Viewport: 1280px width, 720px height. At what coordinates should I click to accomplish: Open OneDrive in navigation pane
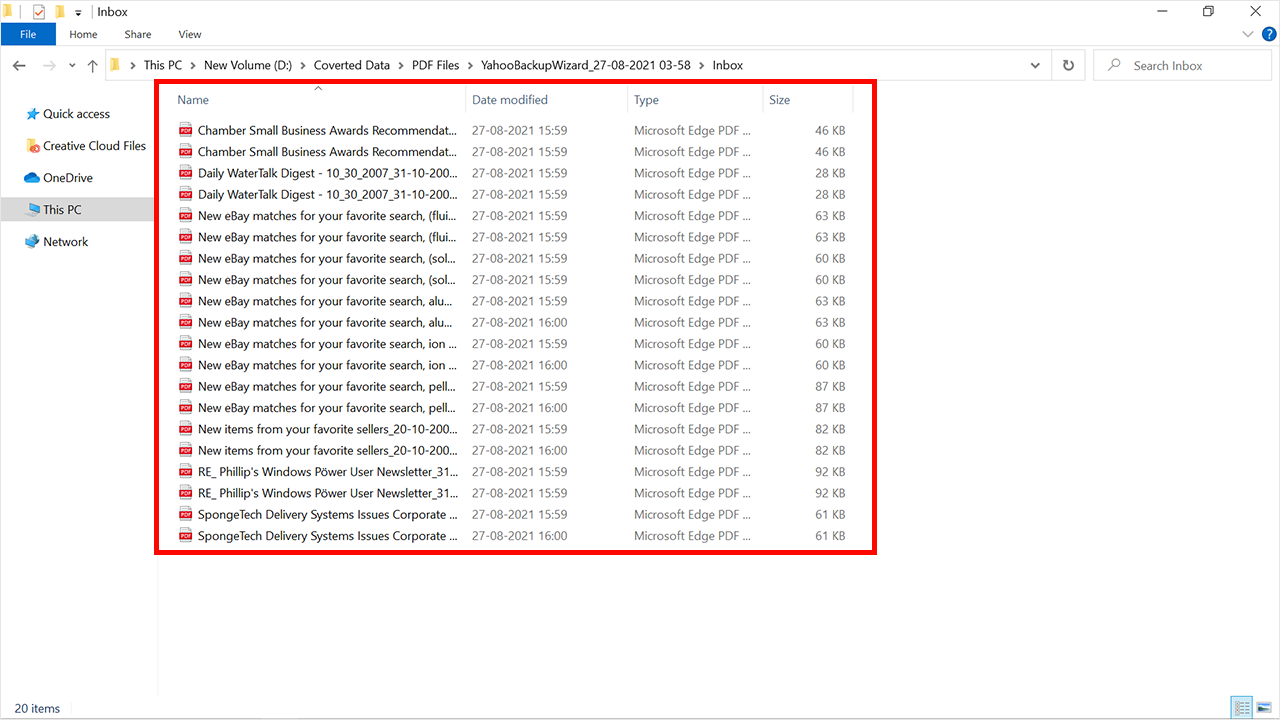pos(67,178)
